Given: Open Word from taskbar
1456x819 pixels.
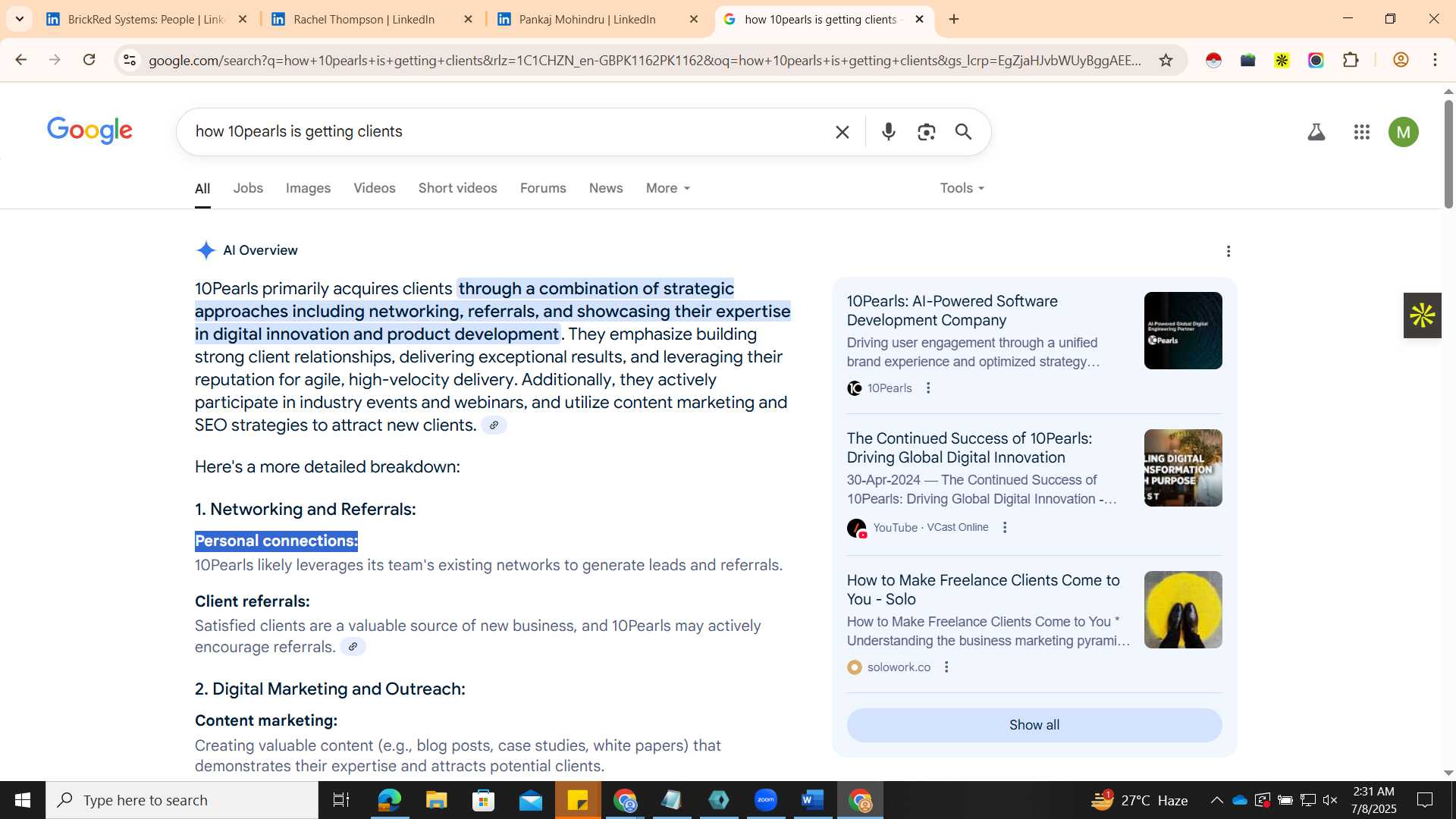Looking at the screenshot, I should (813, 800).
